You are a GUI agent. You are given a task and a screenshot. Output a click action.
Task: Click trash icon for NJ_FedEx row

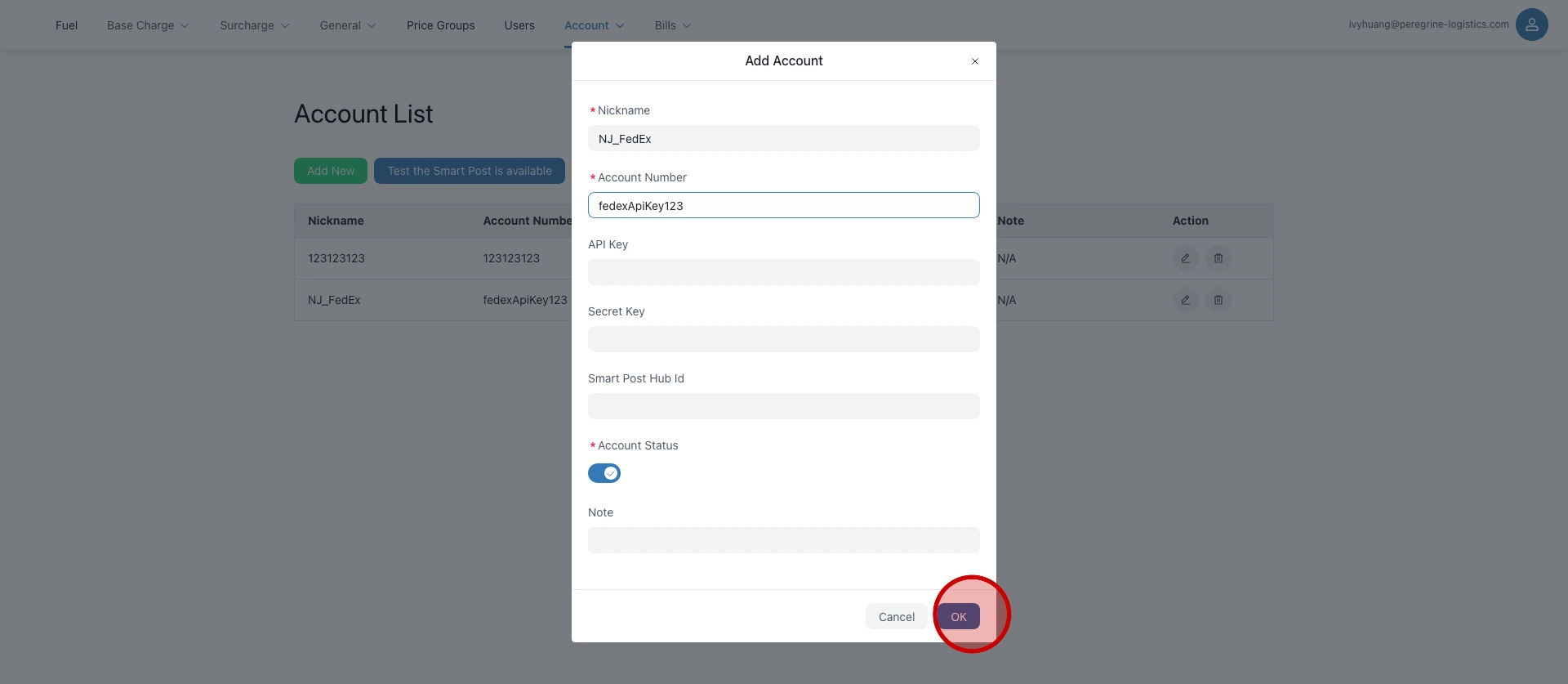(1218, 300)
